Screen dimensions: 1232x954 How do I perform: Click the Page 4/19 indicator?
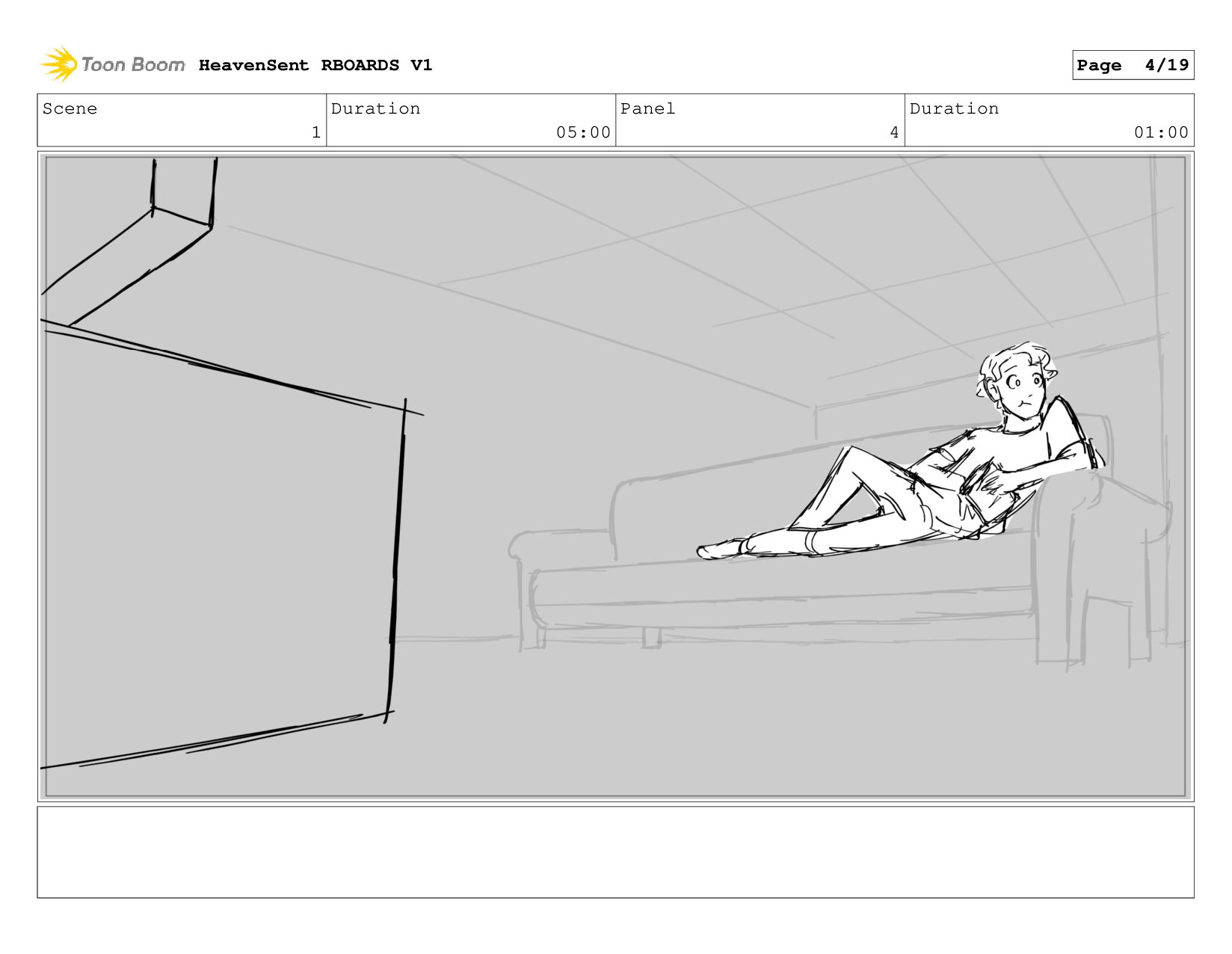pos(1133,65)
